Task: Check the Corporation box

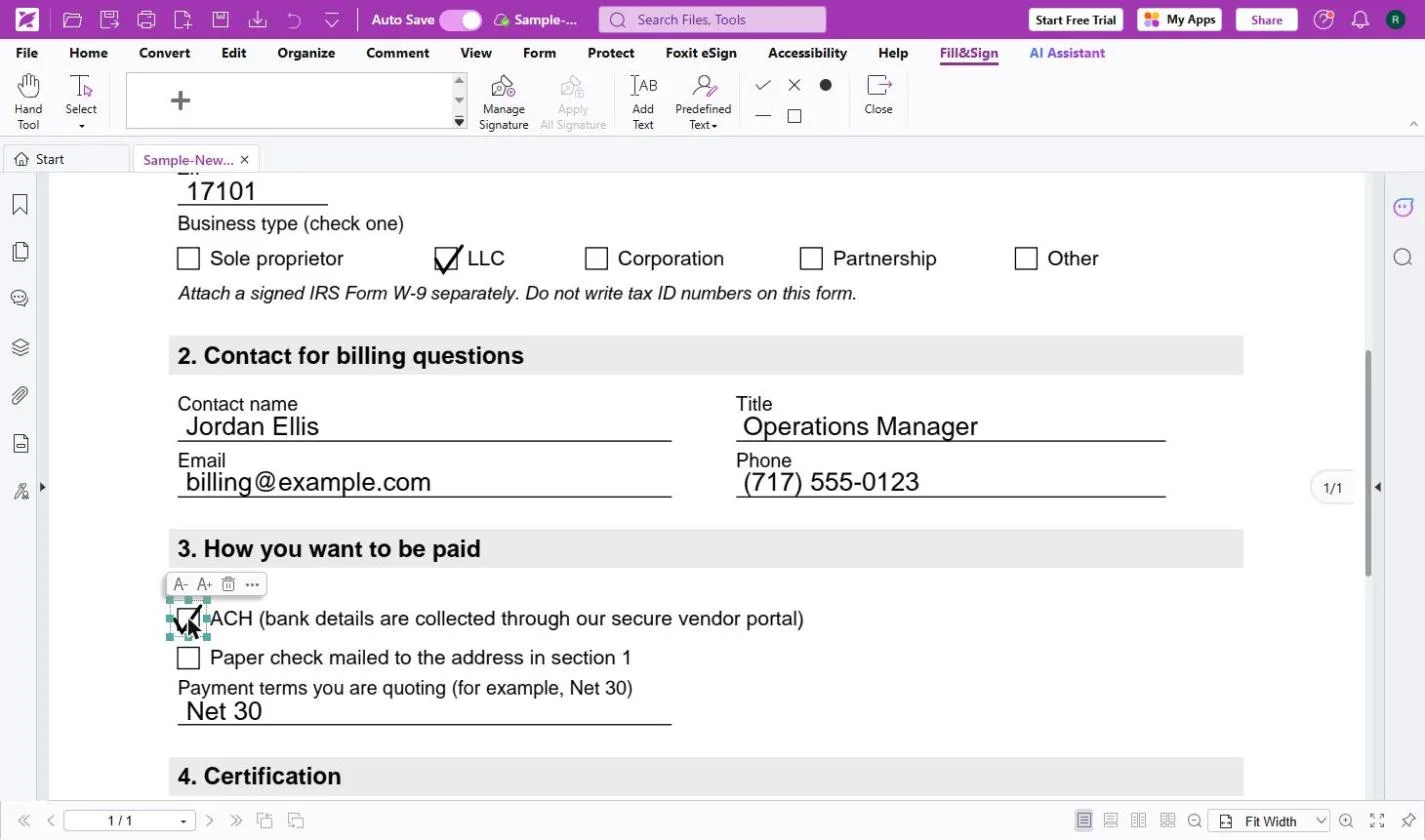Action: (596, 259)
